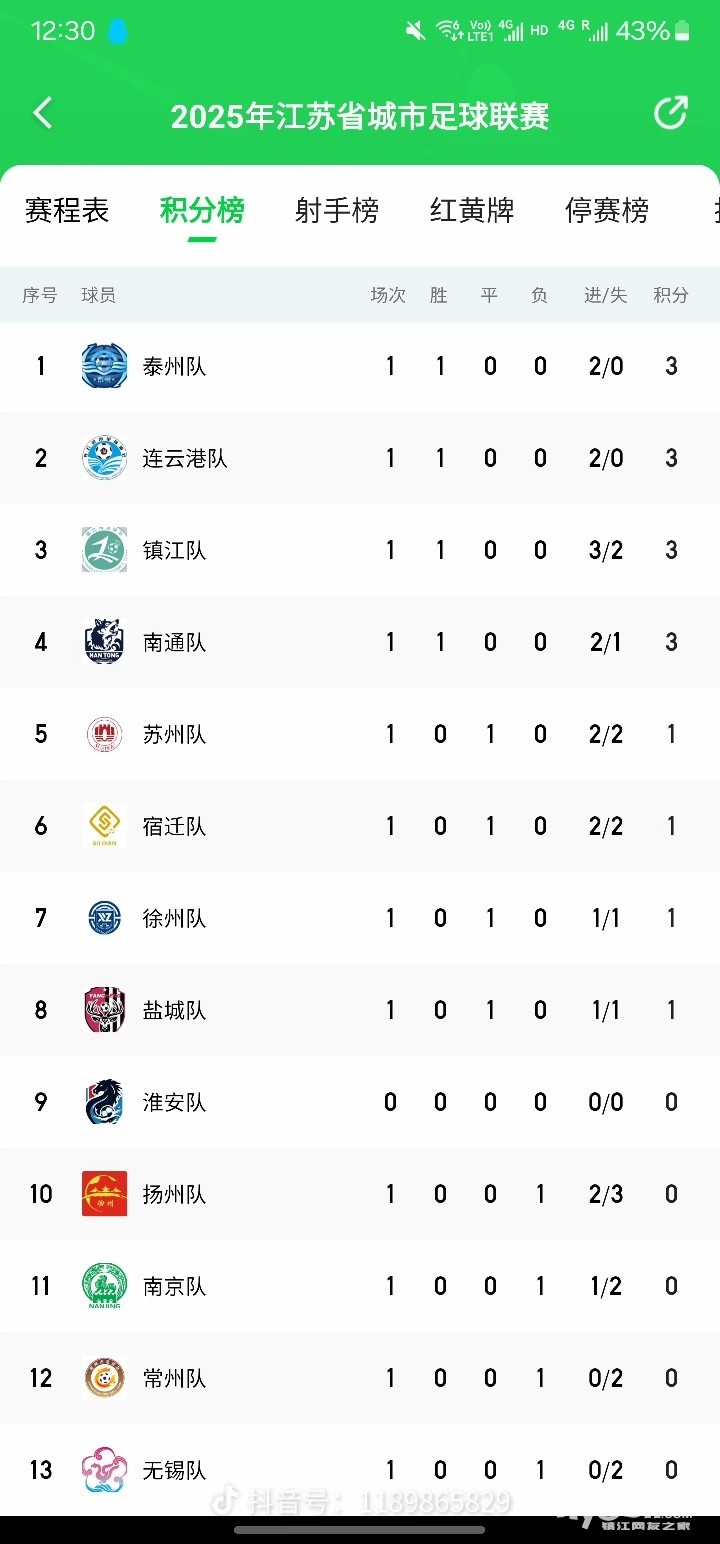Tap the Lianyungang team (连云港队) logo

coord(104,458)
